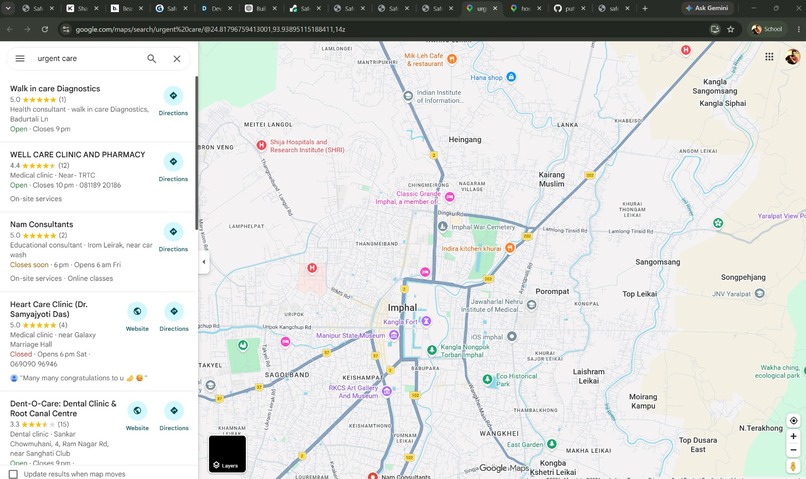Open Heart Care Clinic website
Image resolution: width=806 pixels, height=479 pixels.
point(137,317)
